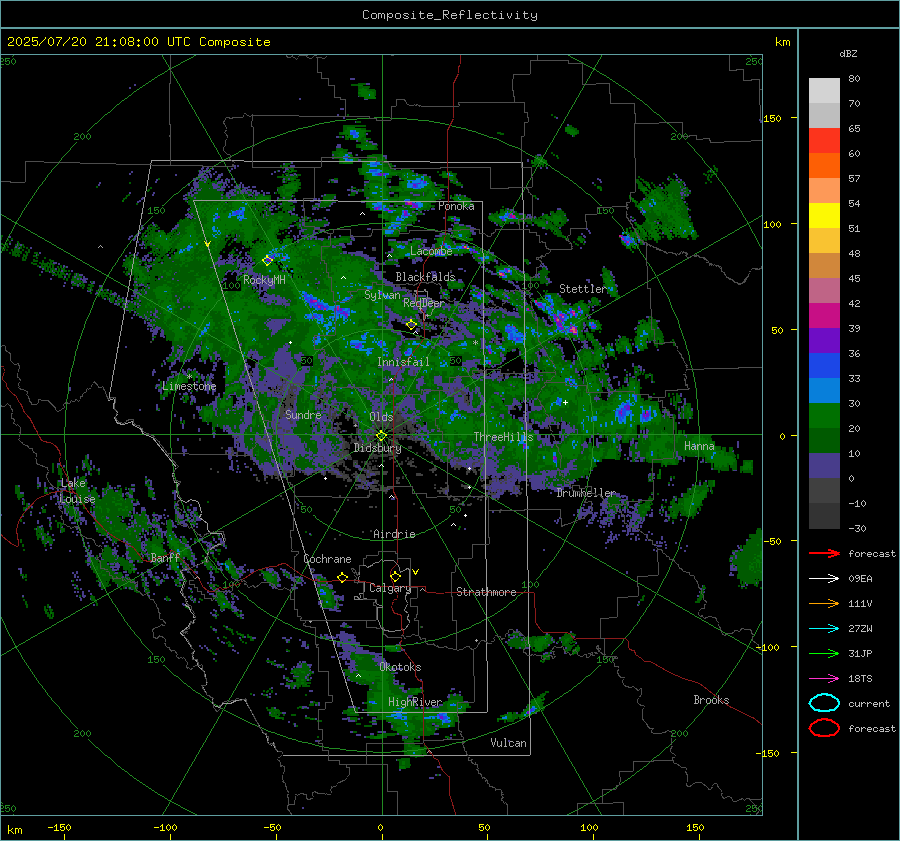This screenshot has height=841, width=900.
Task: Click the Sundre town label
Action: (303, 414)
